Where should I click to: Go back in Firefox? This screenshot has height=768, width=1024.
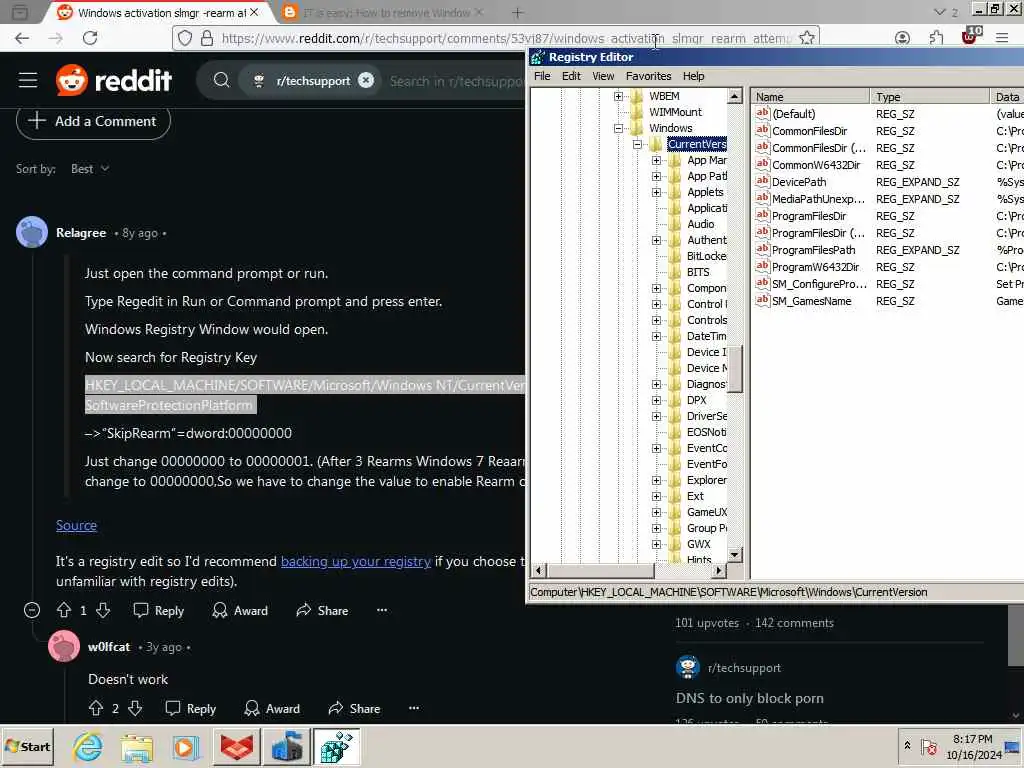(x=22, y=38)
